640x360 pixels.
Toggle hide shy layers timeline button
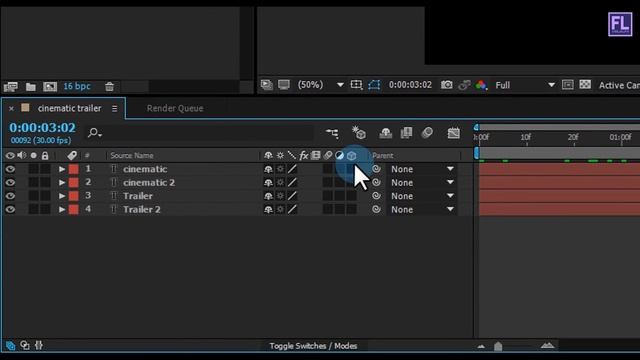coord(385,133)
